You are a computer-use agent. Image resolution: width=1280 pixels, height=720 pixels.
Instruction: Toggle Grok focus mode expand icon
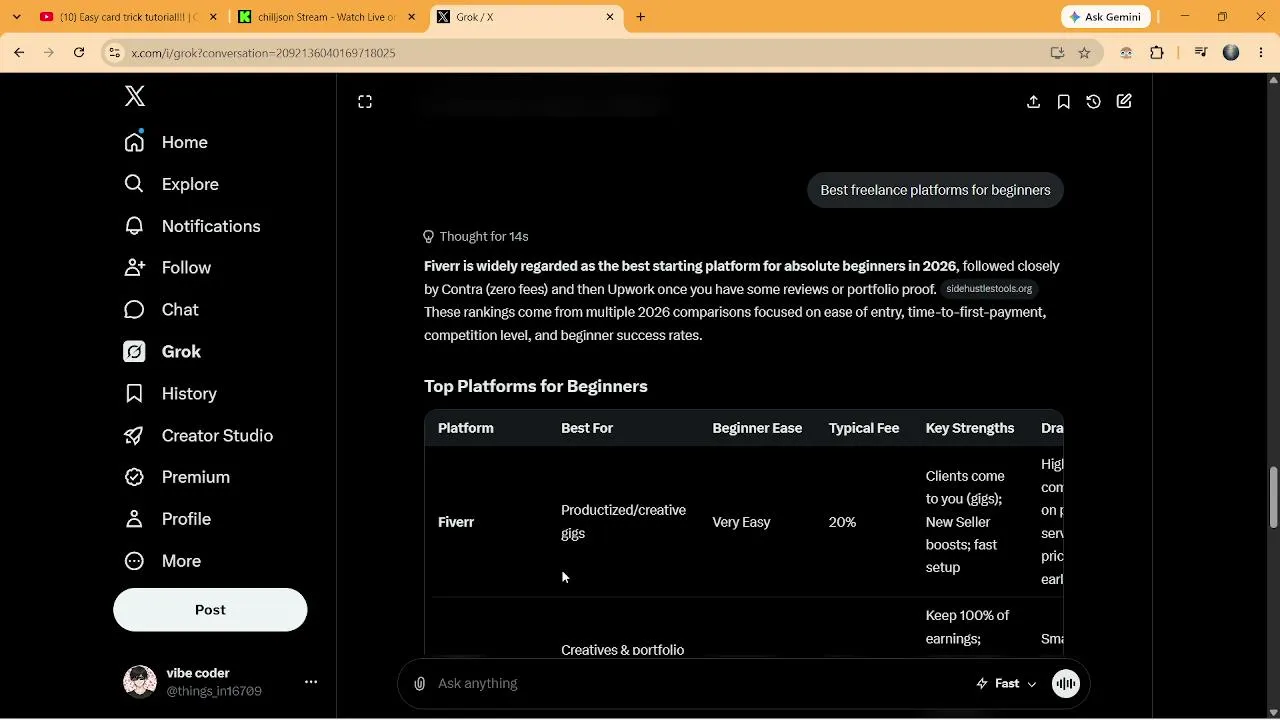[365, 102]
